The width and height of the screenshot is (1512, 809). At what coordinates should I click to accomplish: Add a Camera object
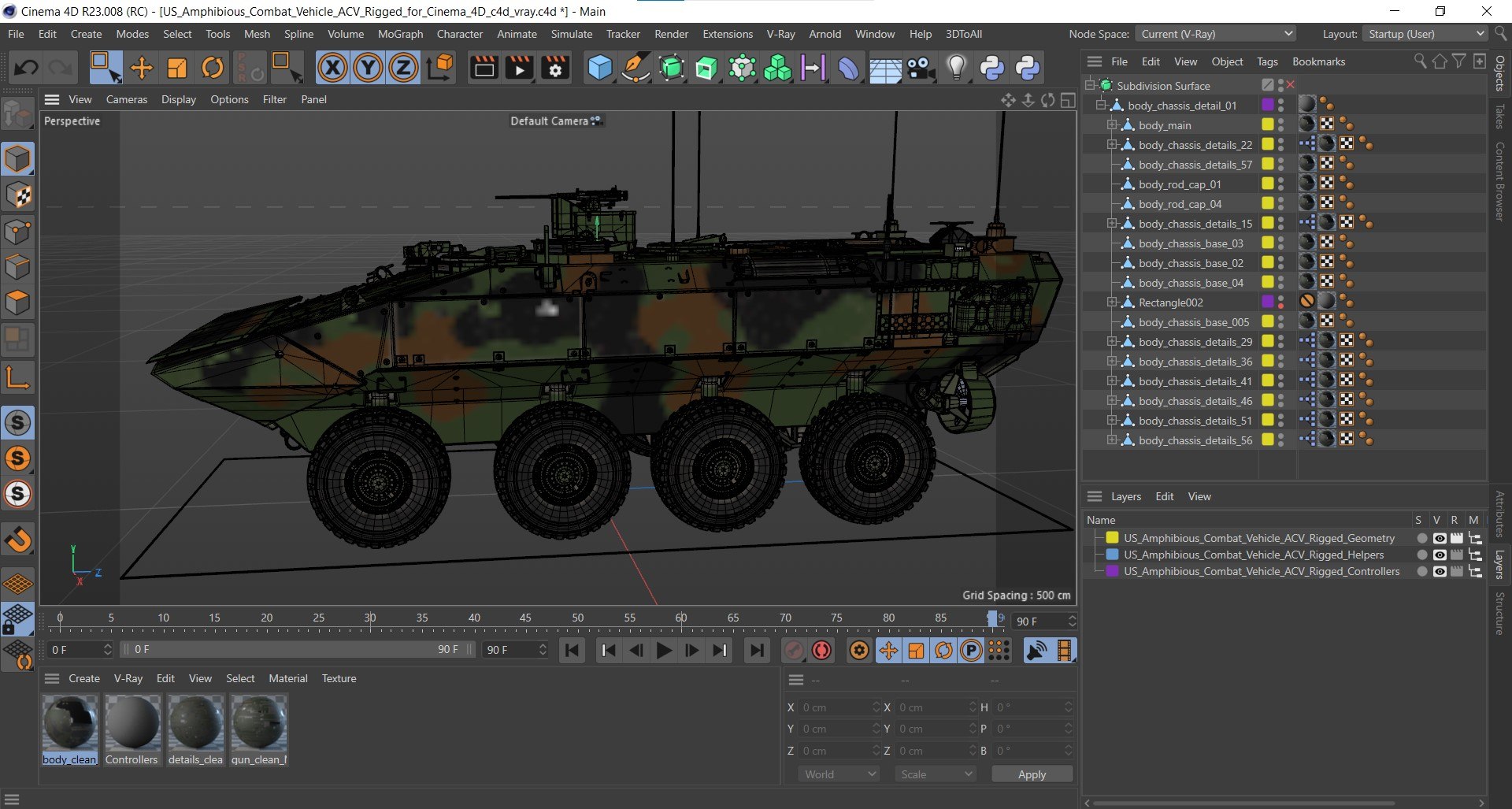pyautogui.click(x=921, y=68)
